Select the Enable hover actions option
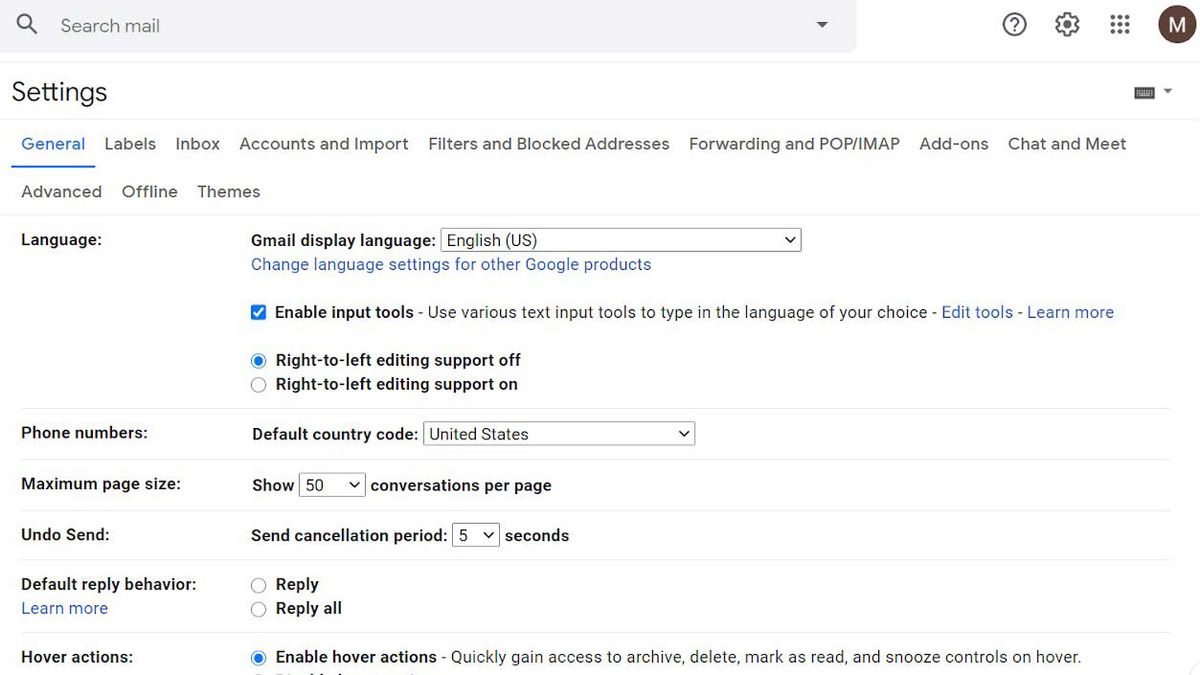Screen dimensions: 1200x675 [x=258, y=657]
